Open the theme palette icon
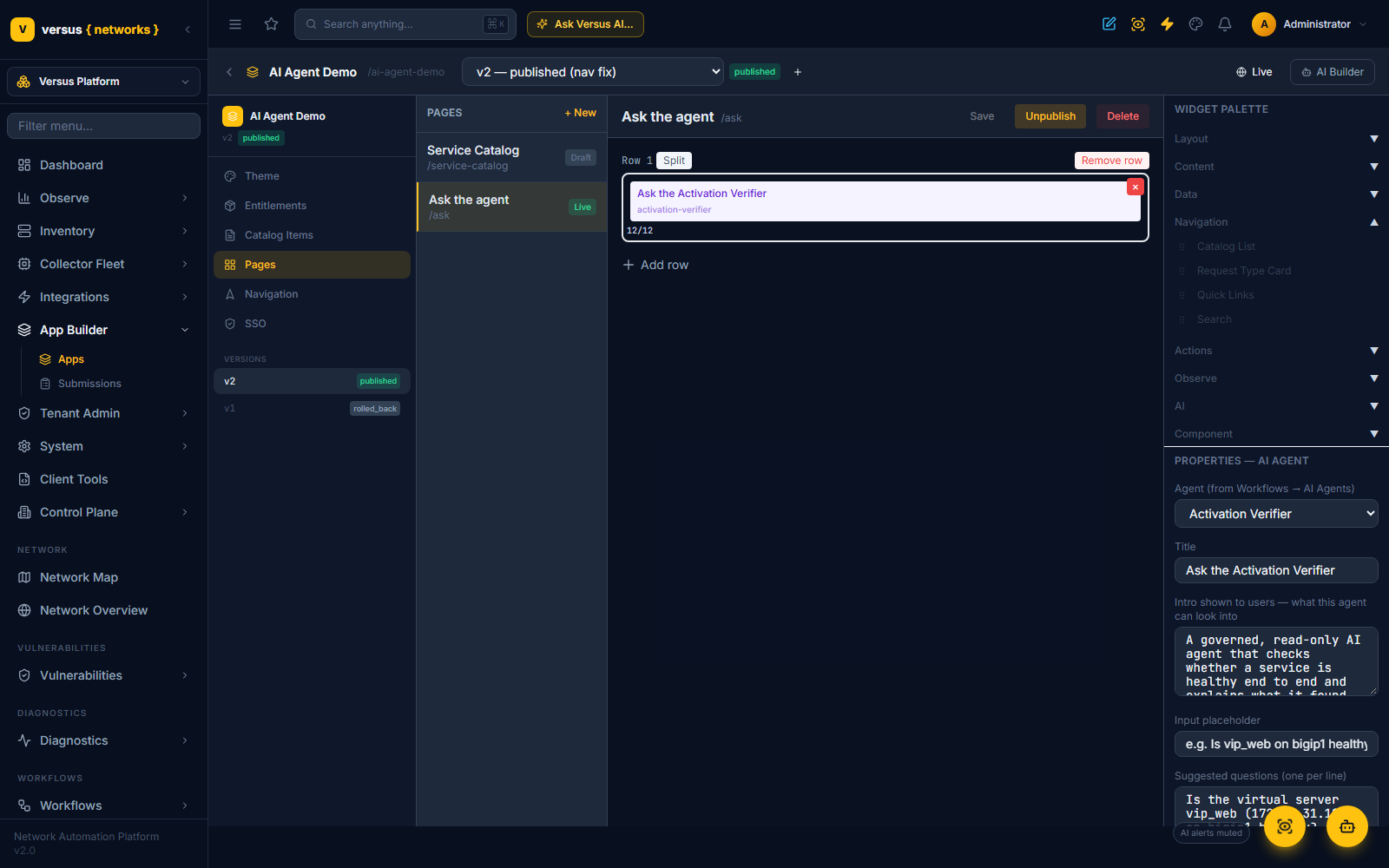Image resolution: width=1389 pixels, height=868 pixels. tap(1196, 24)
